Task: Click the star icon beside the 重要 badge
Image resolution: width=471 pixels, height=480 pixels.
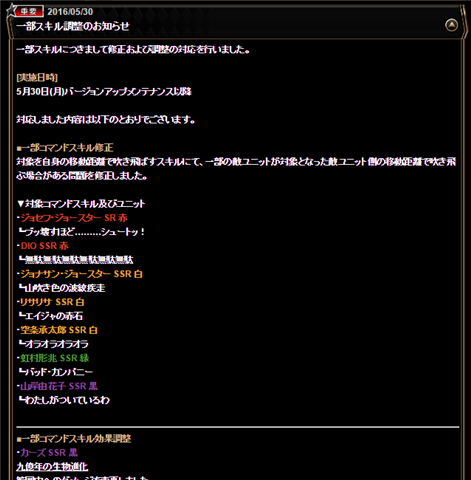Action: 11,10
